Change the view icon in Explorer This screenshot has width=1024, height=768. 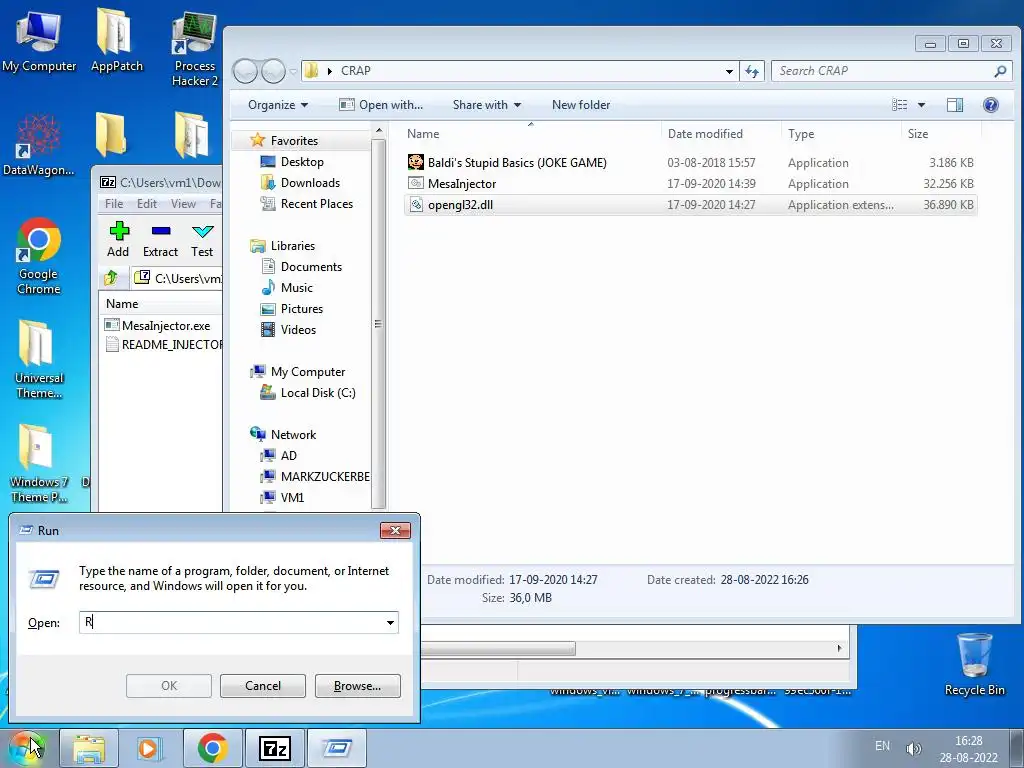[x=900, y=104]
